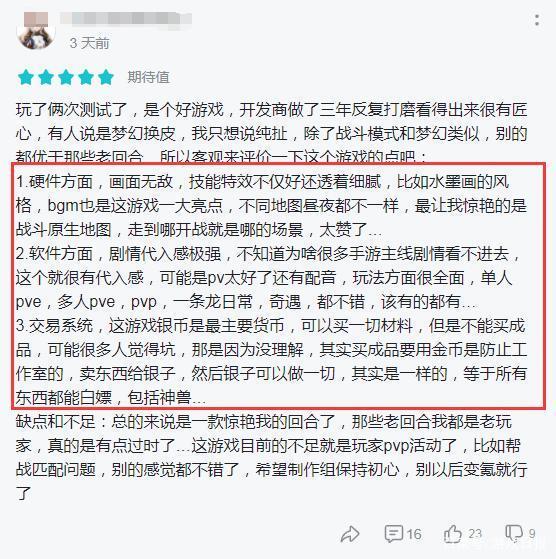Click the fifth rating star
The height and width of the screenshot is (559, 556).
(x=106, y=77)
